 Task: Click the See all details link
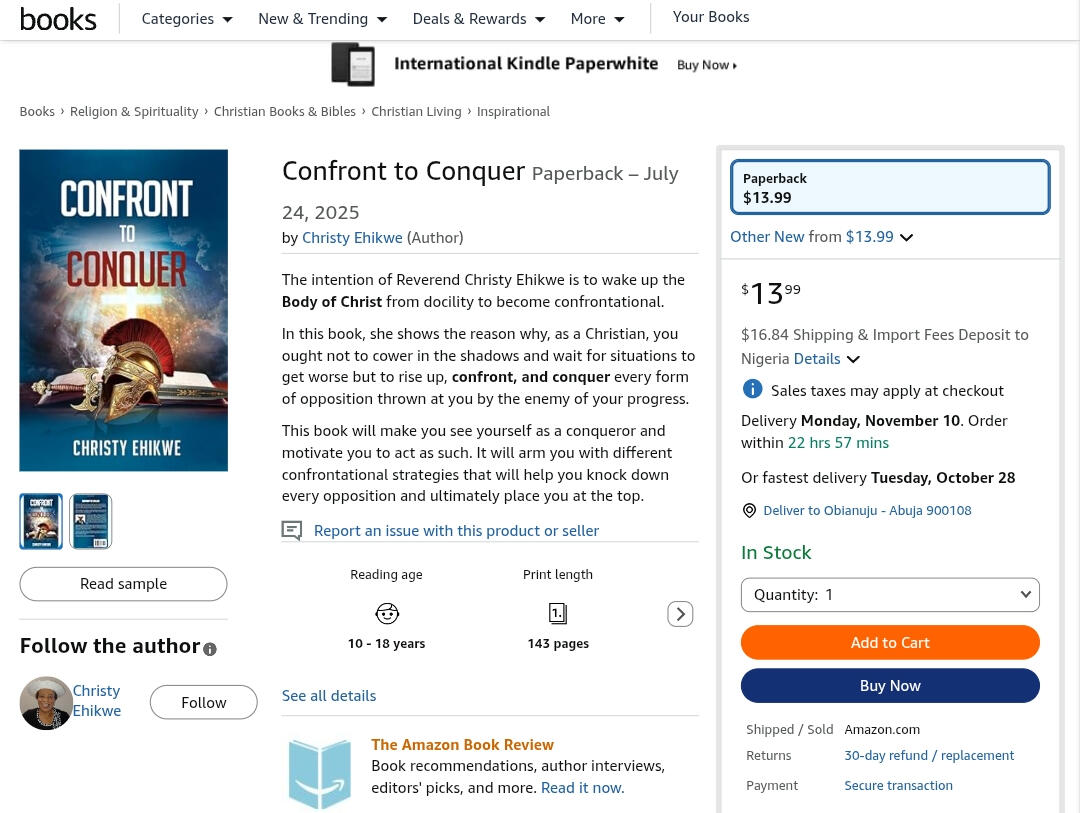(329, 695)
